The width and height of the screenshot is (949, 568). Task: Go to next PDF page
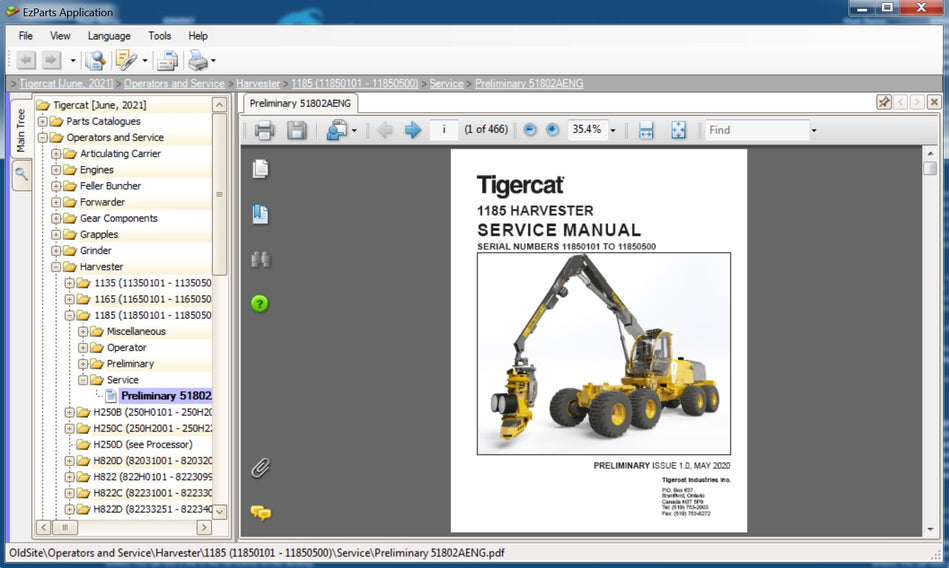[412, 130]
